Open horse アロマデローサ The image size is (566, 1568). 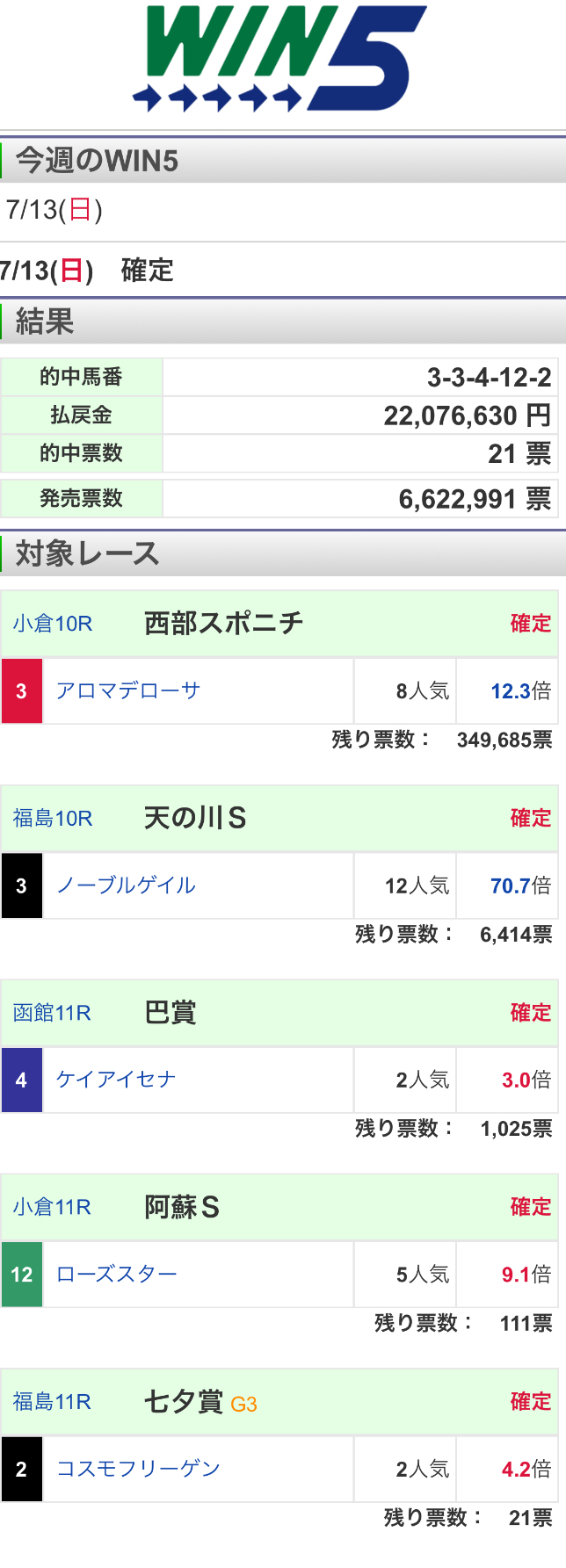click(x=128, y=690)
